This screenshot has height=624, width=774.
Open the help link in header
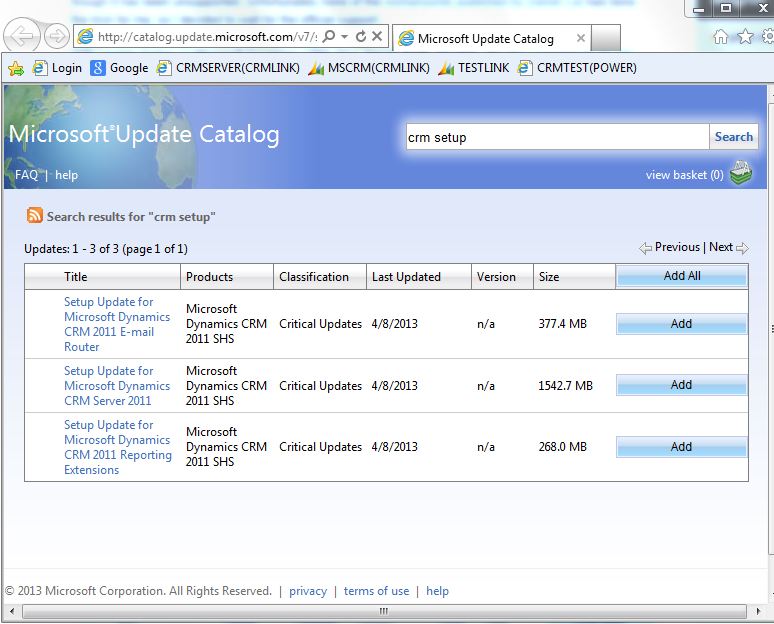67,175
